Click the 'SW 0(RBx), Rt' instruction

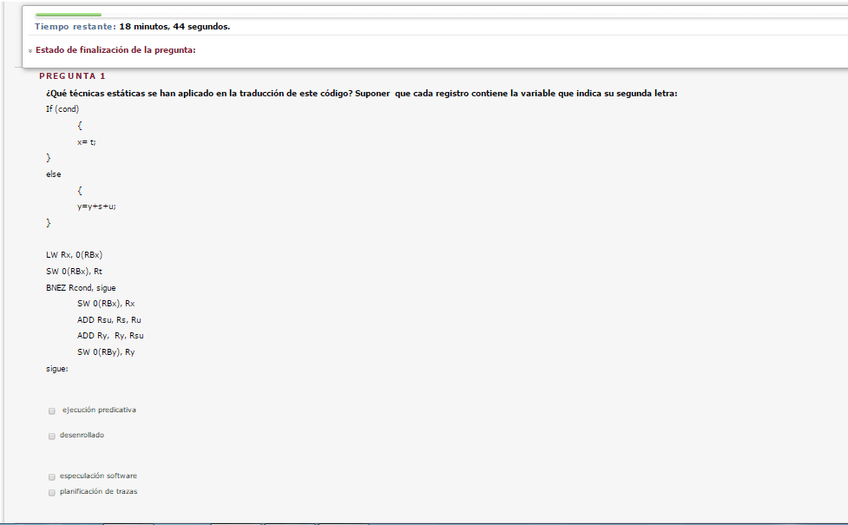74,271
